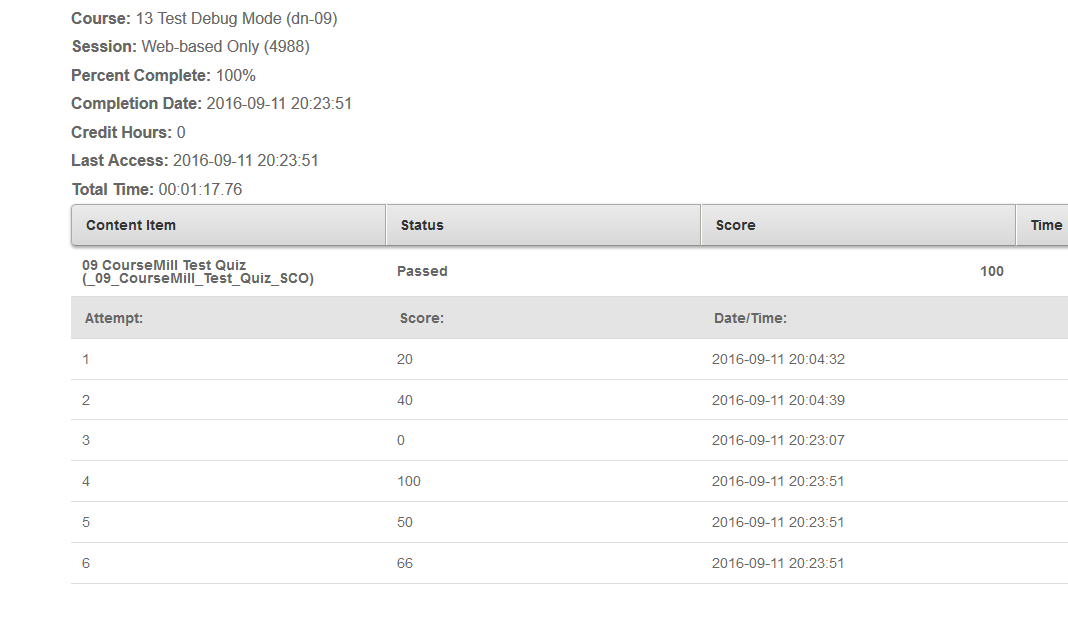
Task: Select the 09 CourseMill Test Quiz item
Action: (198, 272)
